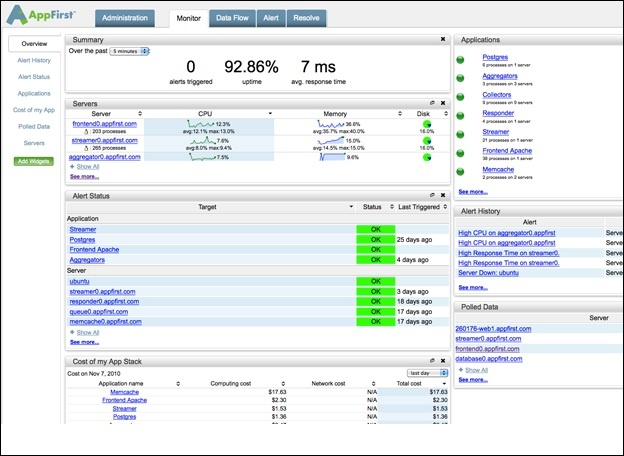Click the green status dot beside Streamer application
624x456 pixels.
point(460,134)
